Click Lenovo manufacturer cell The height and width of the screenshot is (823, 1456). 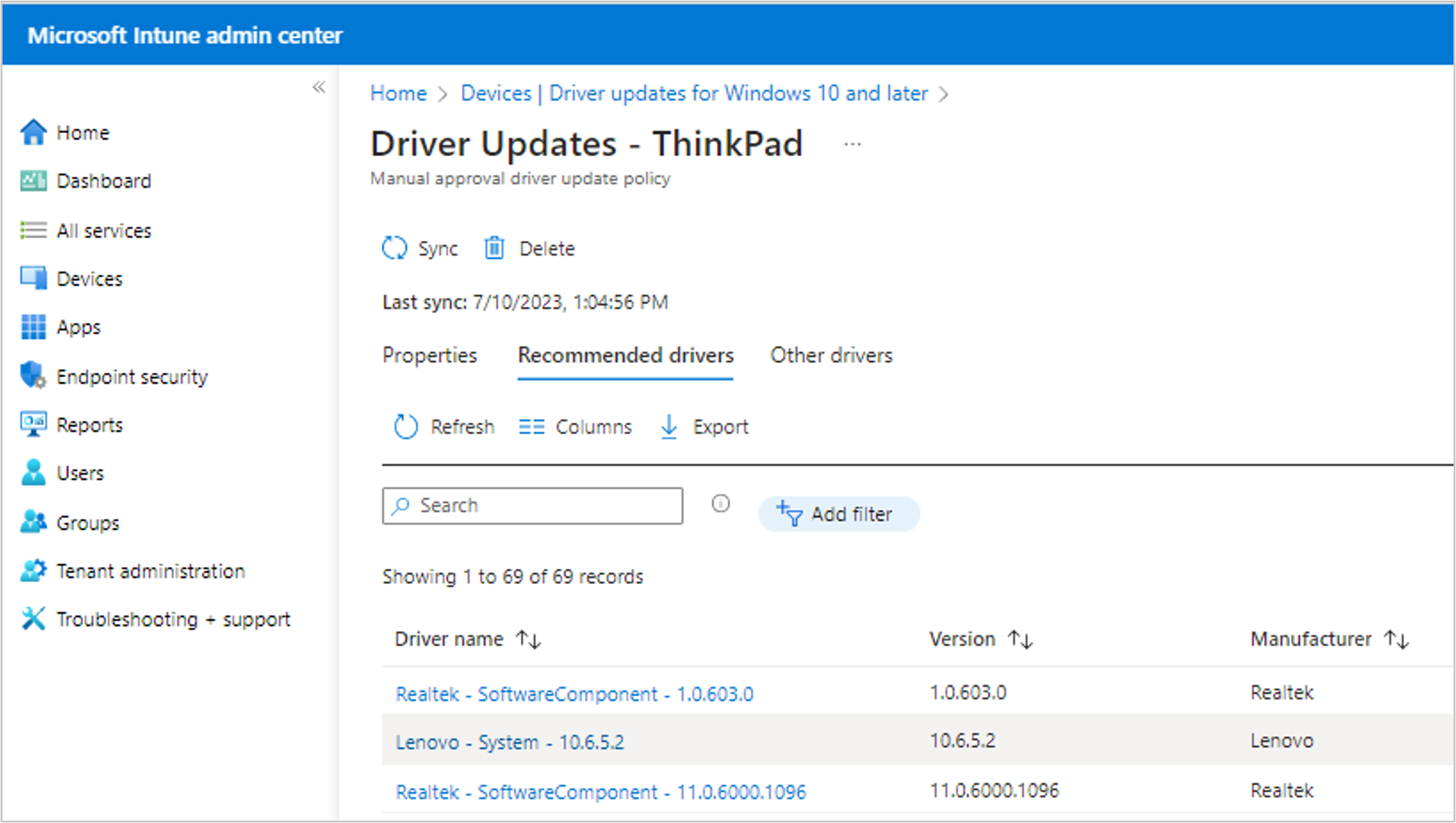pos(1282,741)
